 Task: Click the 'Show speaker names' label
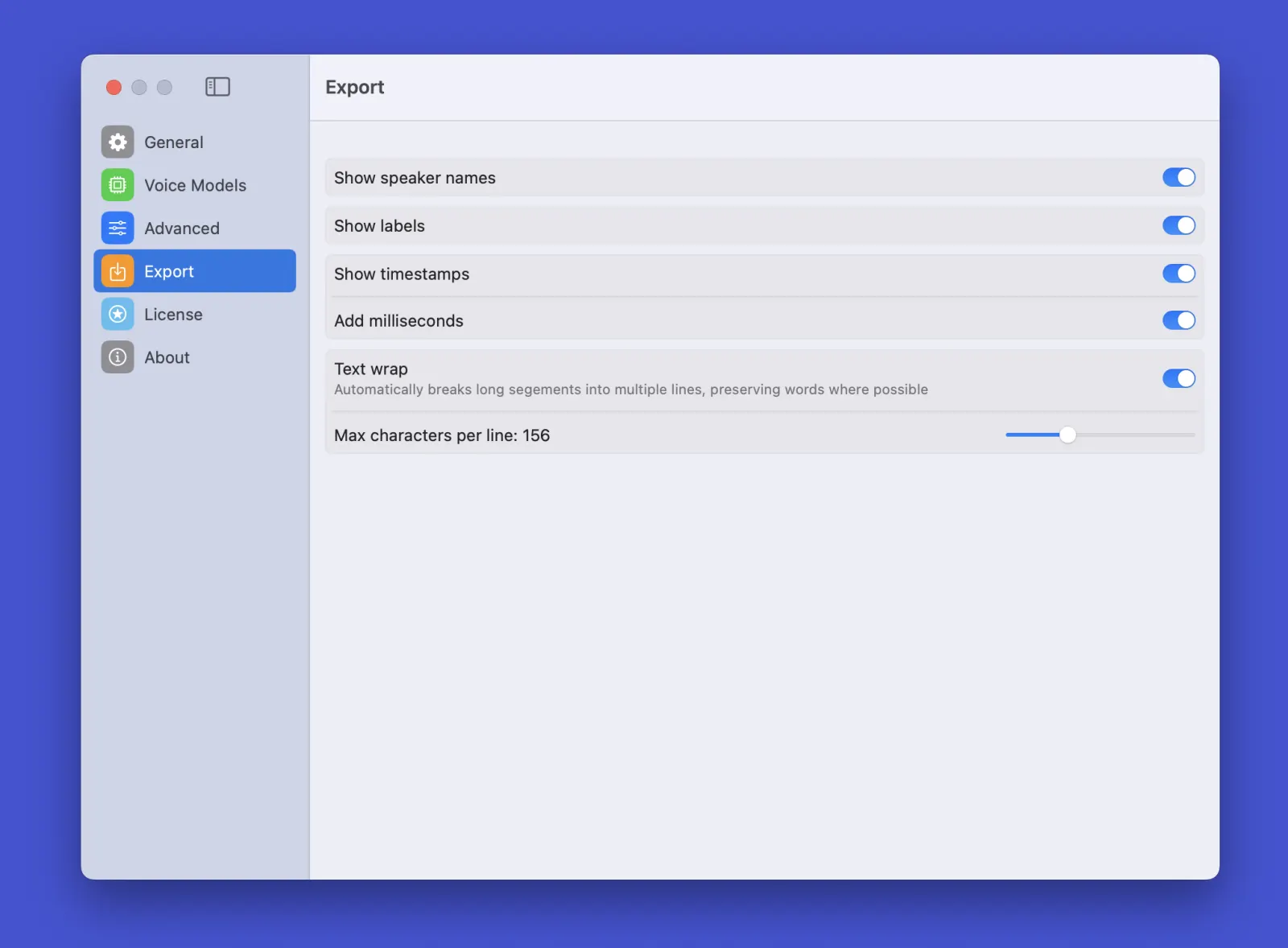coord(415,178)
